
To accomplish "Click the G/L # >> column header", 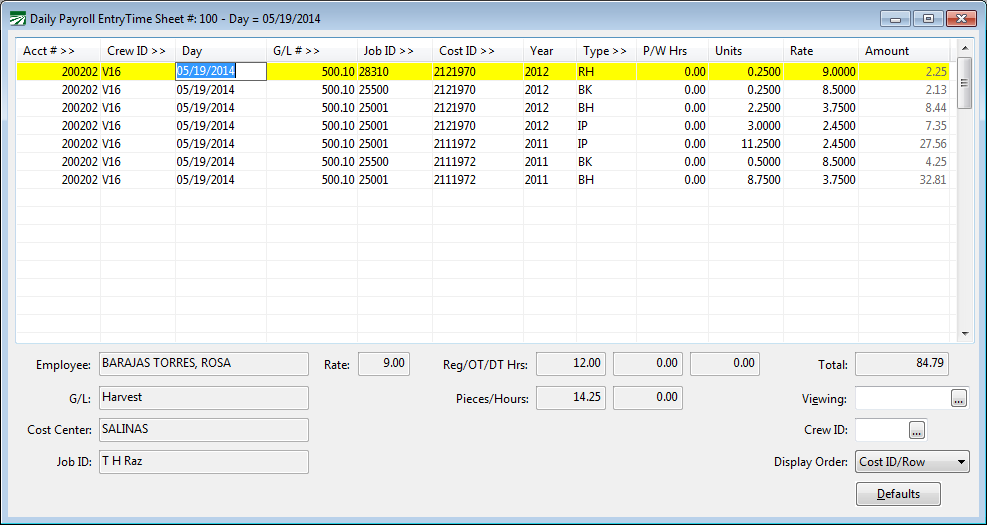I will 311,51.
